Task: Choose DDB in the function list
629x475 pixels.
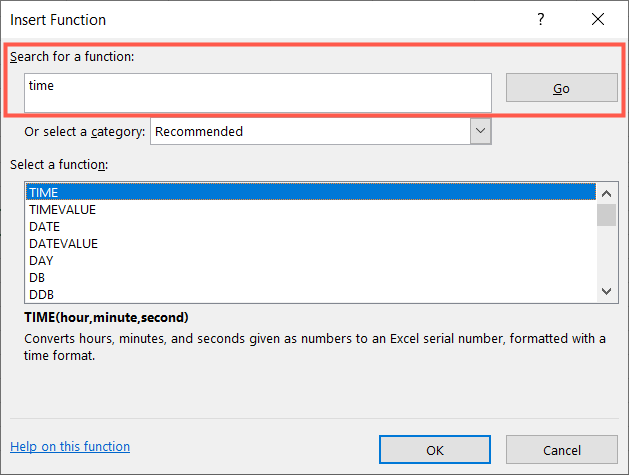Action: click(310, 294)
